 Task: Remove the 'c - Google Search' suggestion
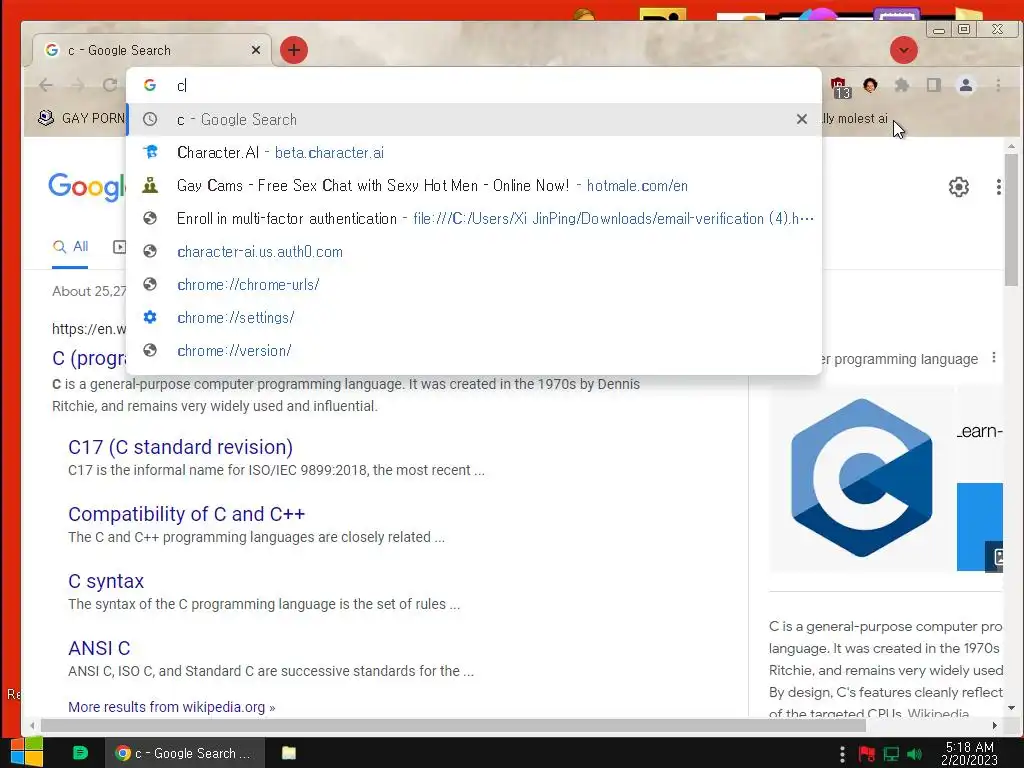[801, 119]
